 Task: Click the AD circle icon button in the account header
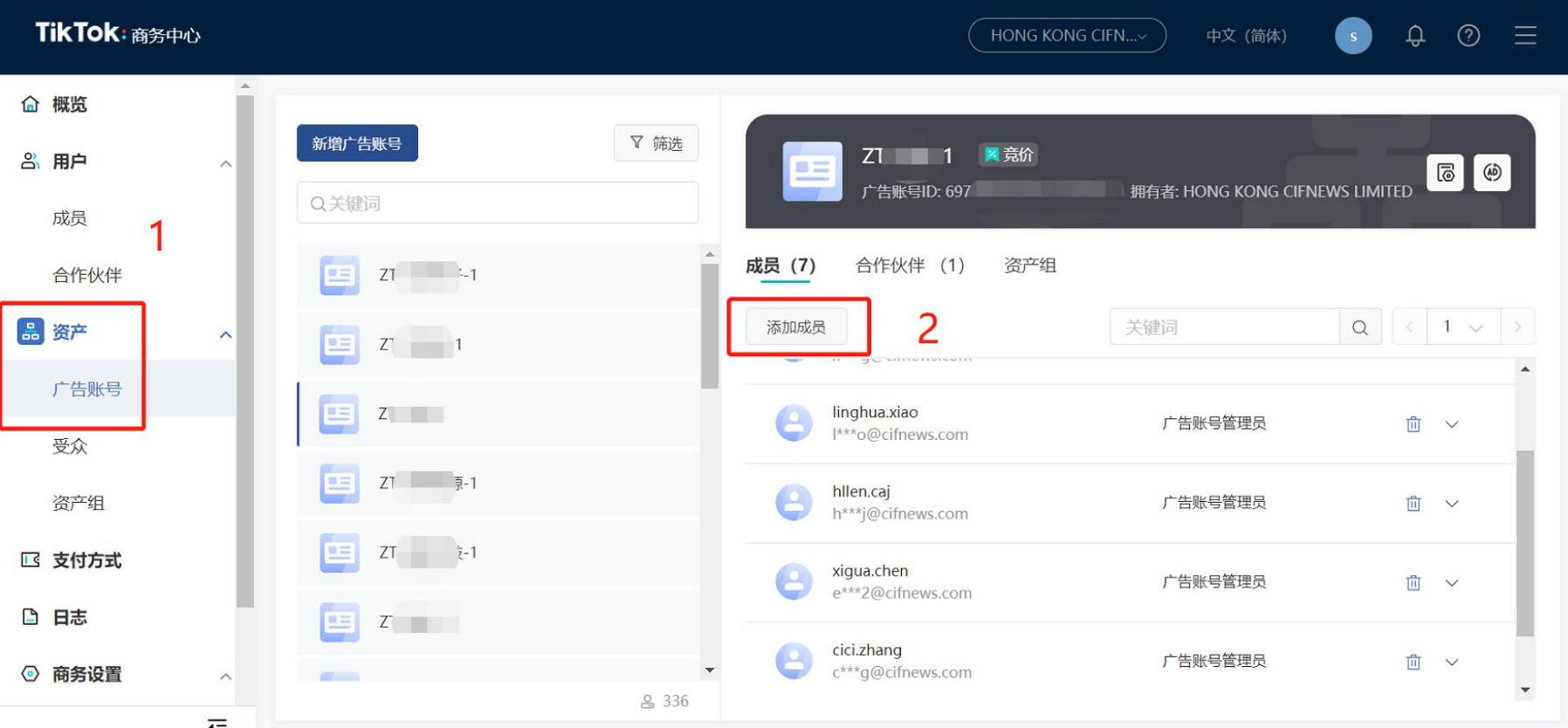point(1492,173)
